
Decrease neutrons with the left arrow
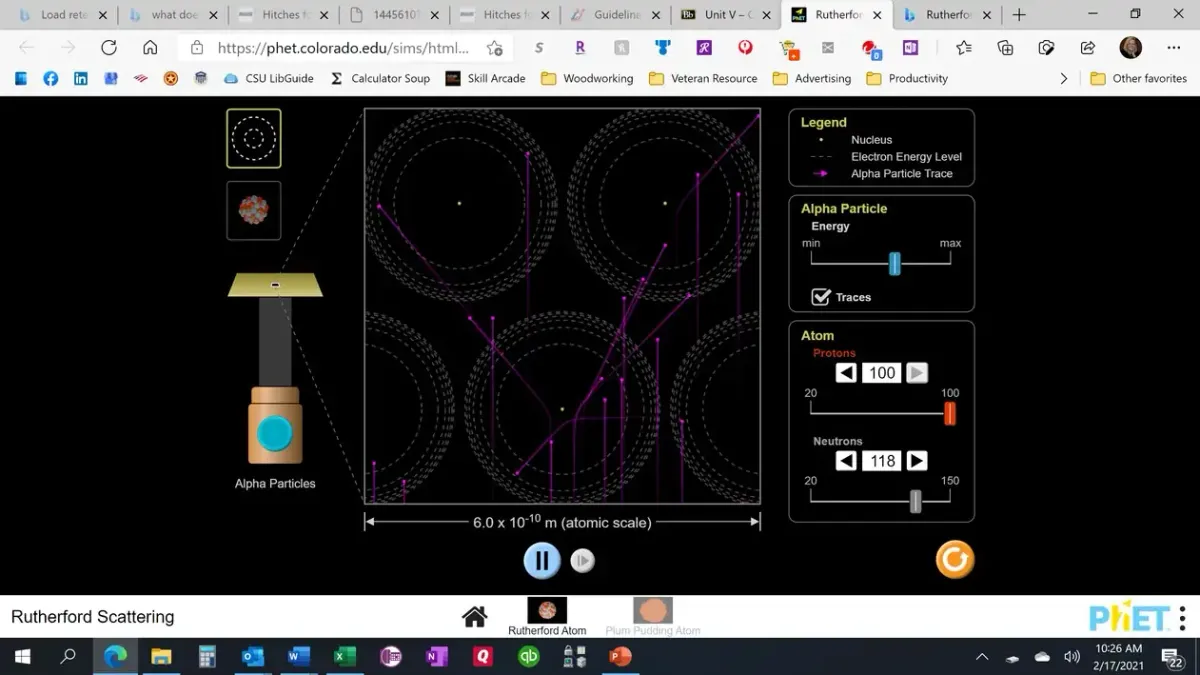click(x=846, y=461)
